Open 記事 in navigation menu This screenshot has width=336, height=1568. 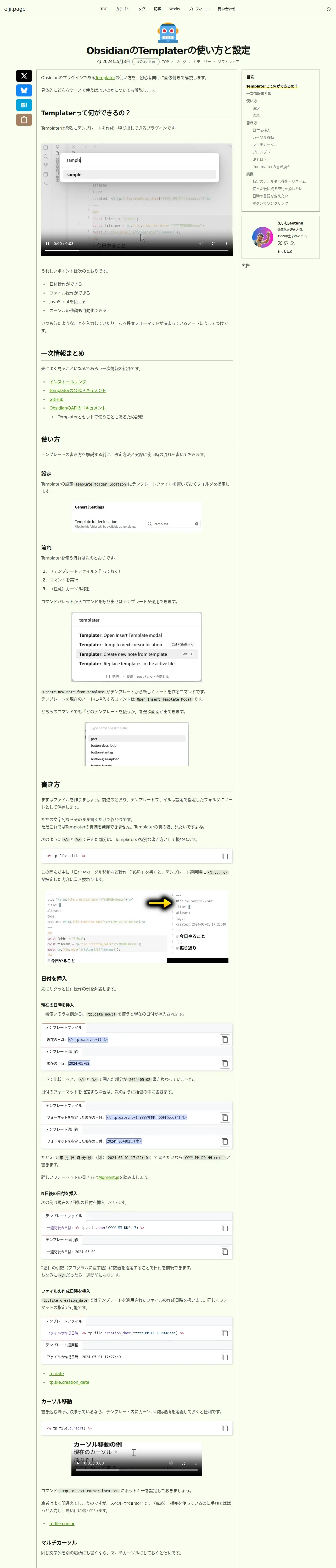coord(157,9)
